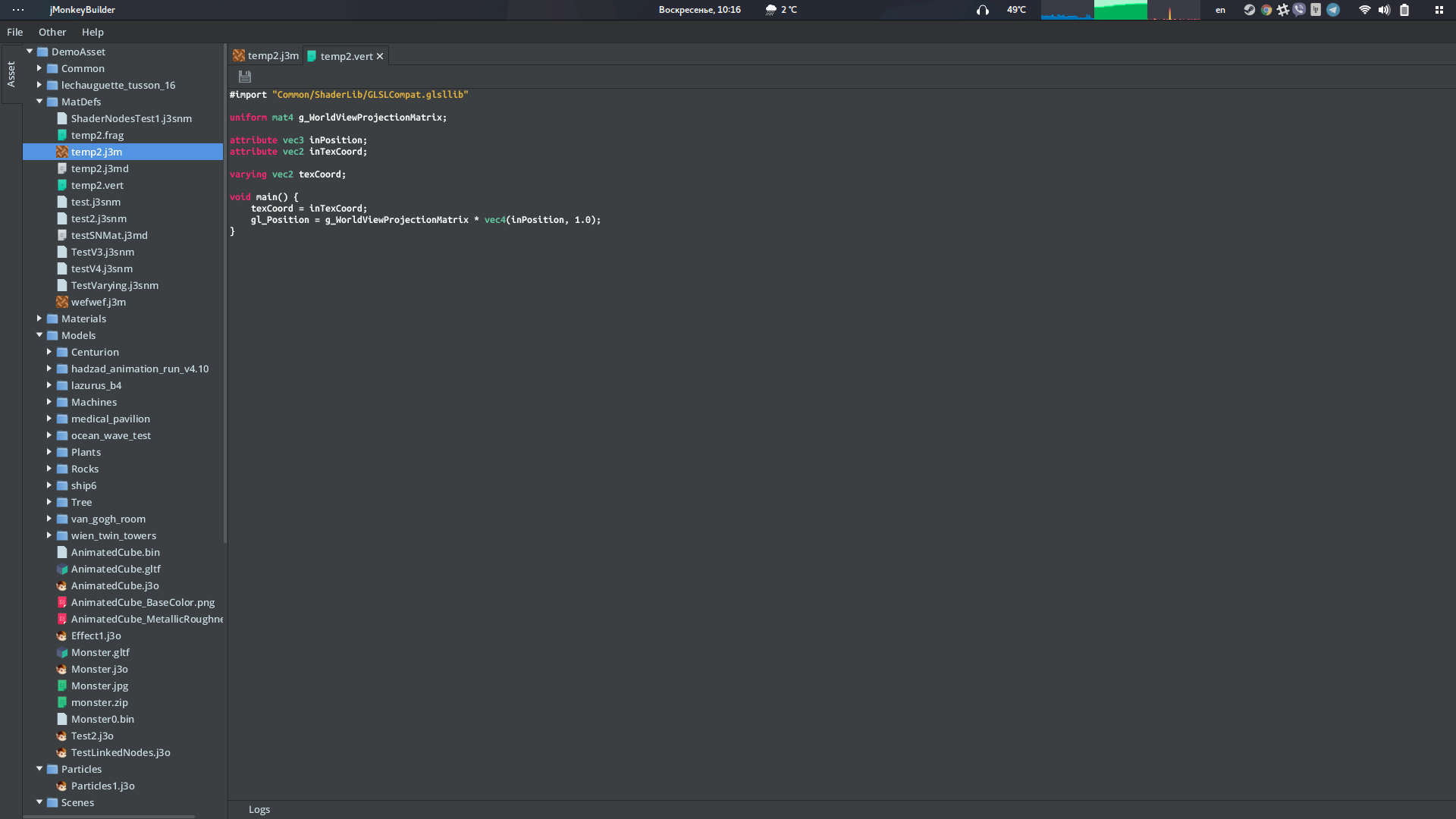Open the monster.zip archive entry

coord(98,702)
